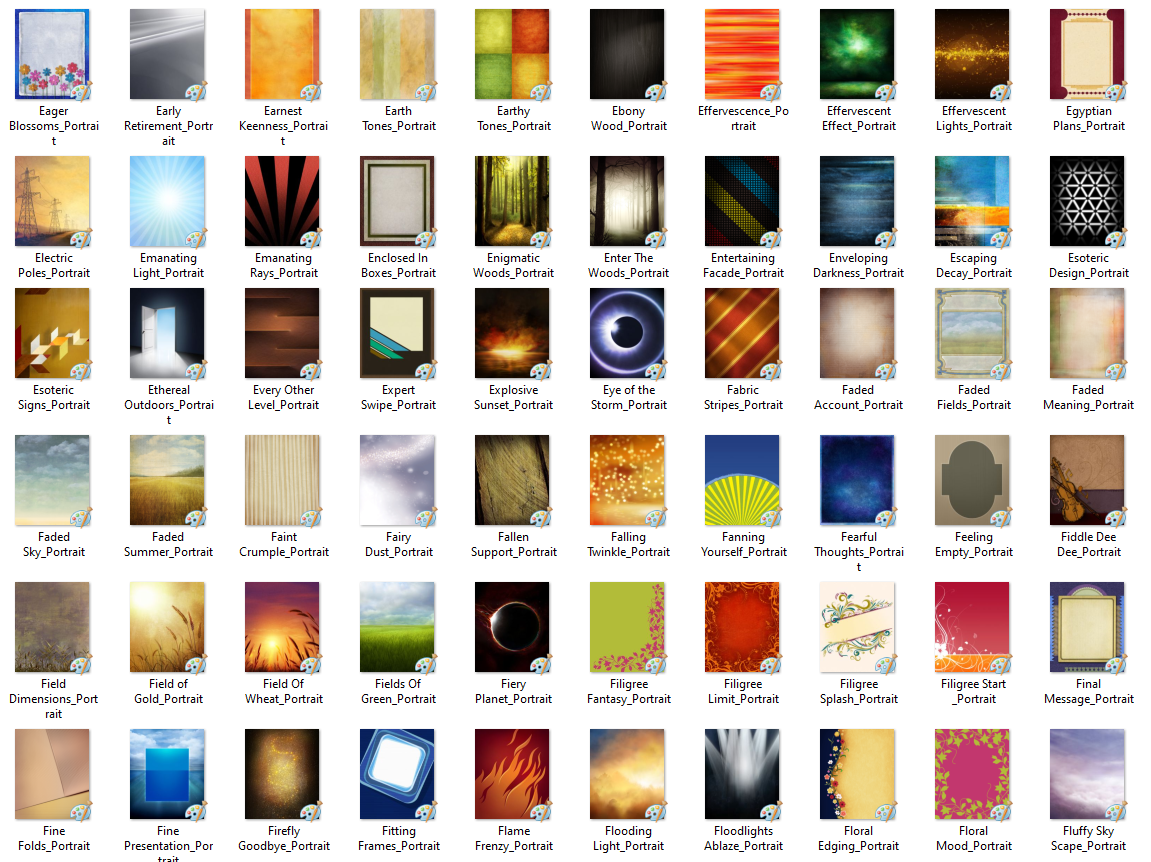Click the Faded Summer_Portrait file name label
1151x862 pixels.
(168, 544)
